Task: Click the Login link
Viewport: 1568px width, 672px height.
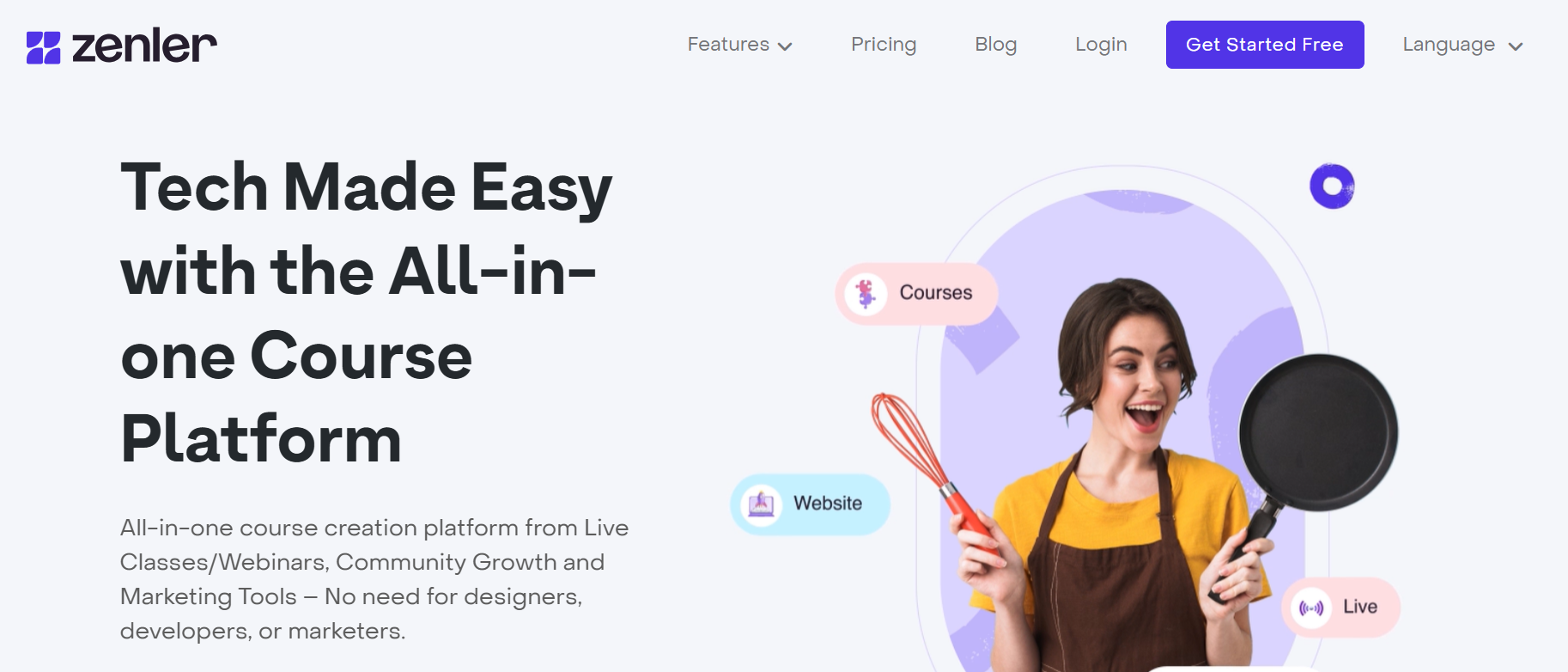Action: 1101,45
